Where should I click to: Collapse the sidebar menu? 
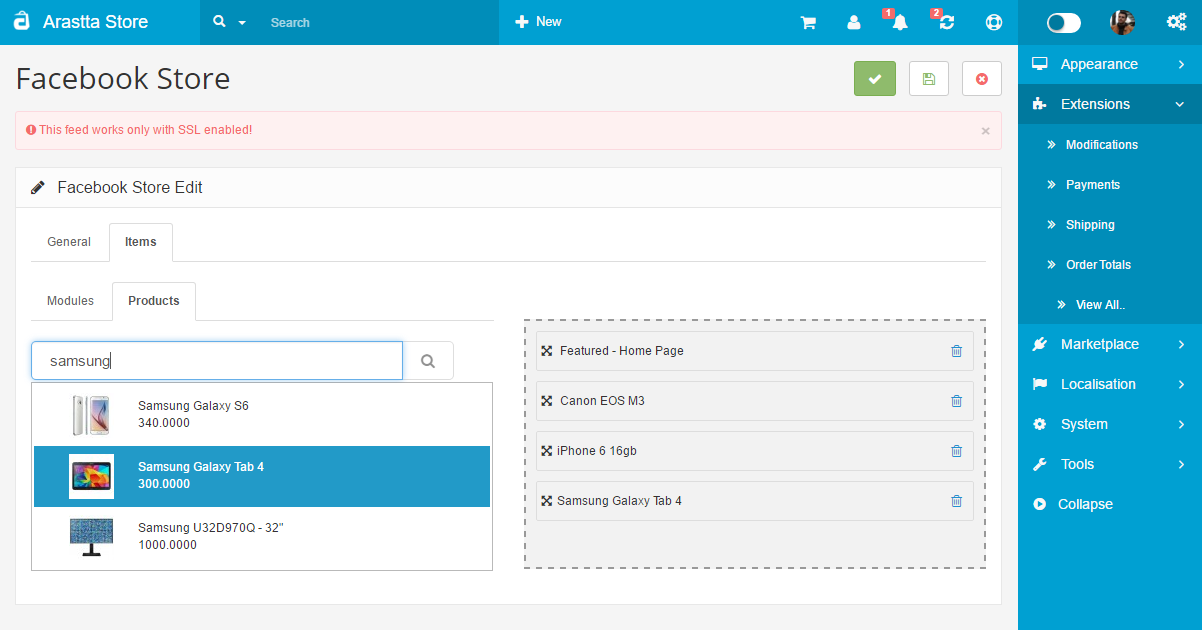[x=1085, y=504]
